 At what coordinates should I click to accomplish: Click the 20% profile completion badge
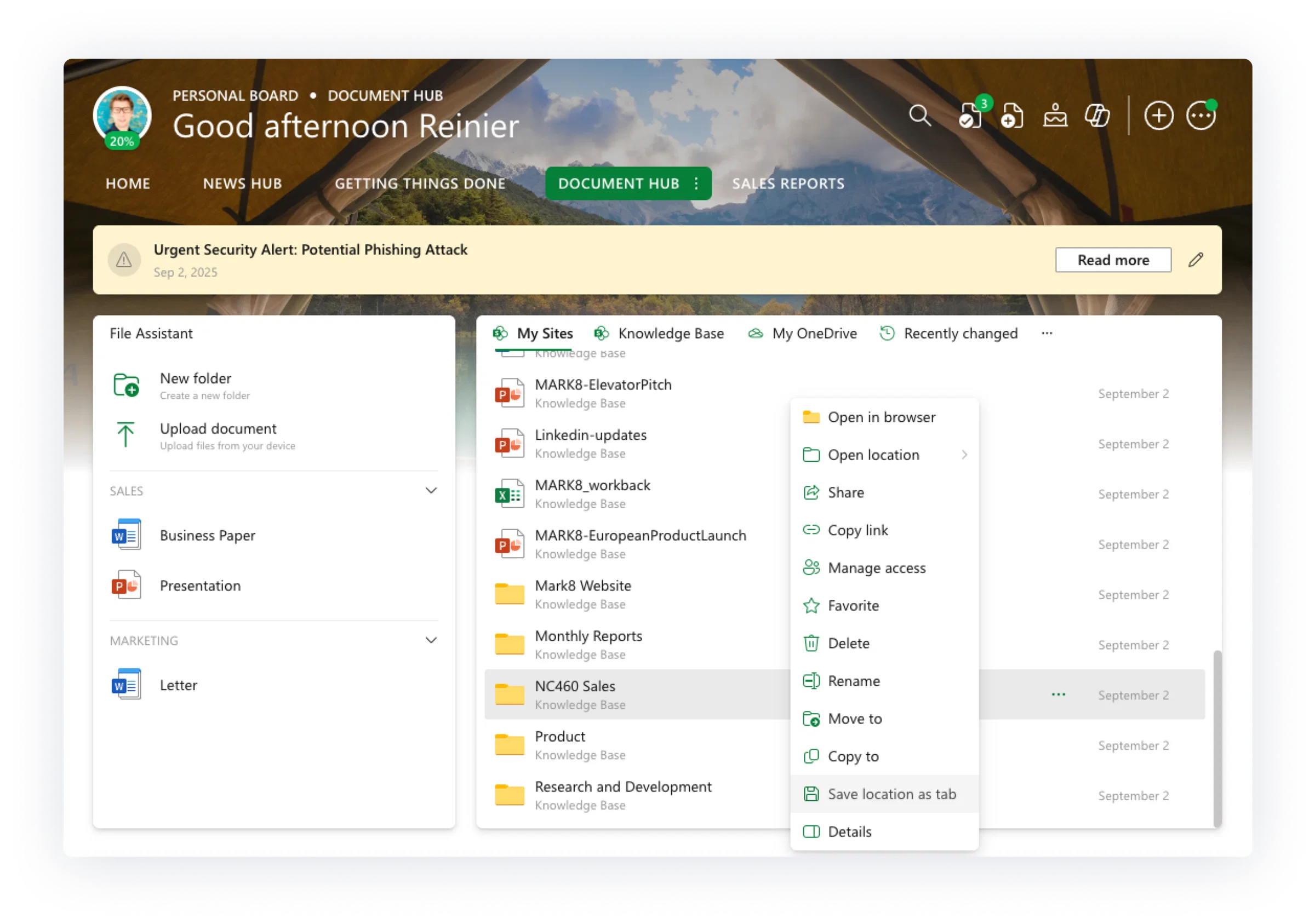122,141
